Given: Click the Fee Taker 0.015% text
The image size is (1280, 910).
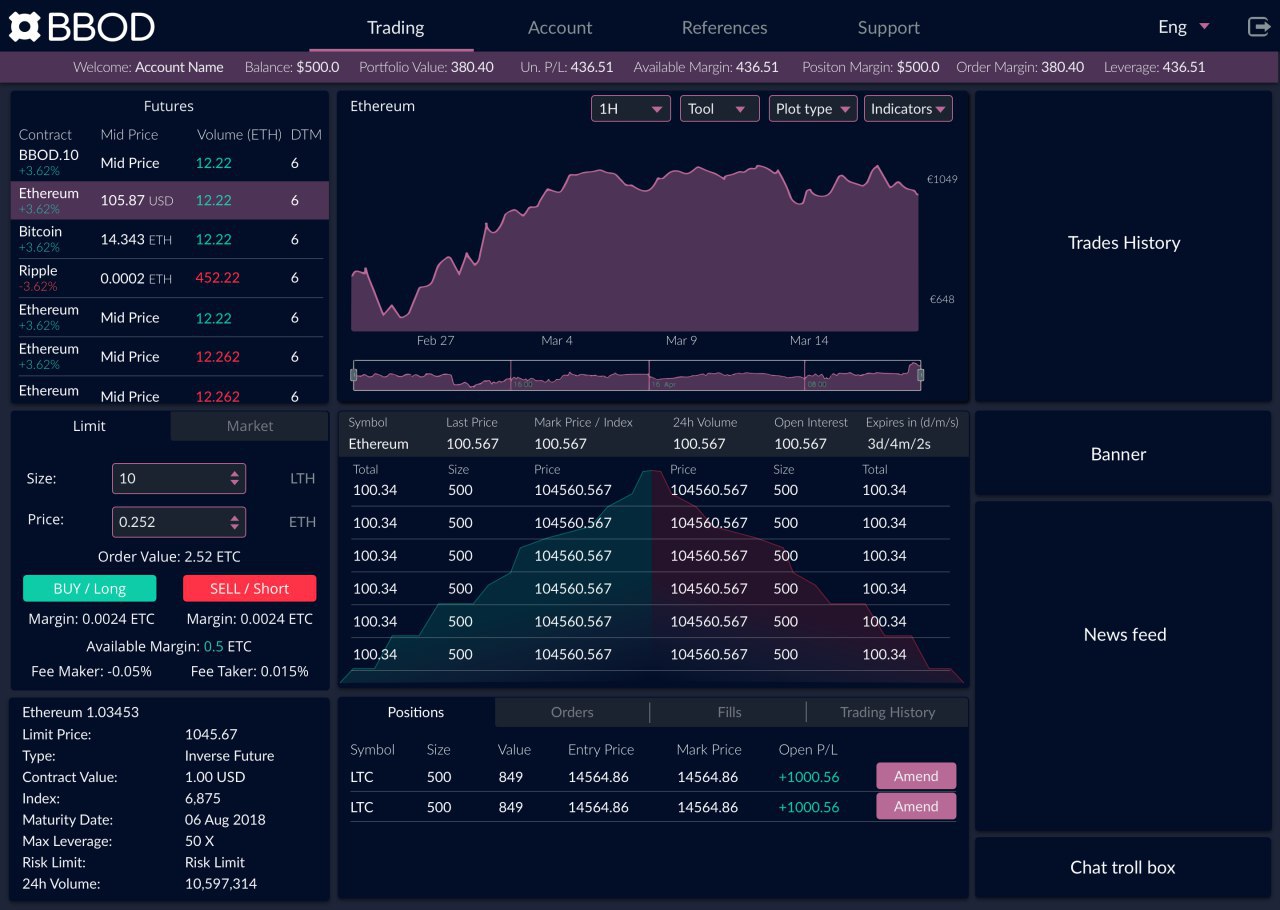Looking at the screenshot, I should click(250, 671).
